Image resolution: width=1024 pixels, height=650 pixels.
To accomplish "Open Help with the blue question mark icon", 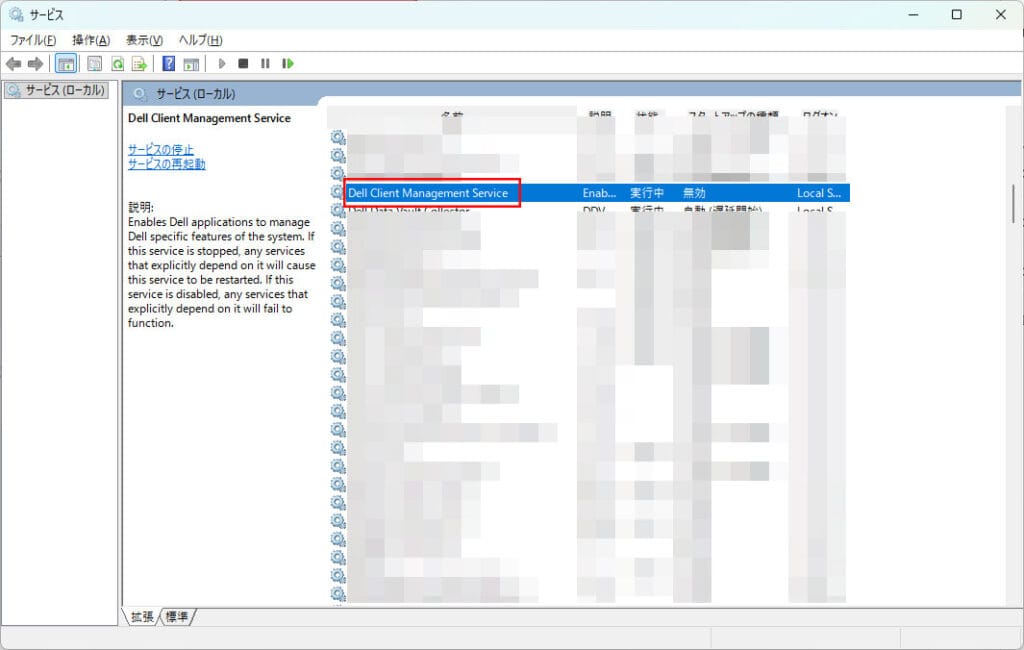I will pos(168,64).
